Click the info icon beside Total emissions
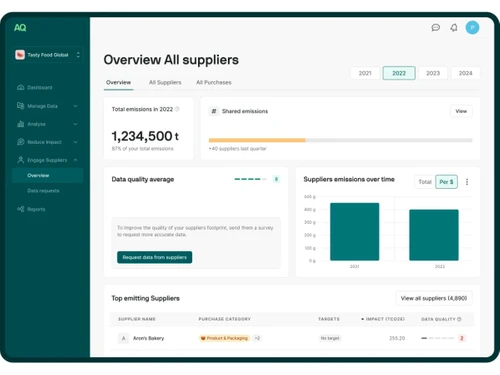This screenshot has height=375, width=500. coord(177,109)
